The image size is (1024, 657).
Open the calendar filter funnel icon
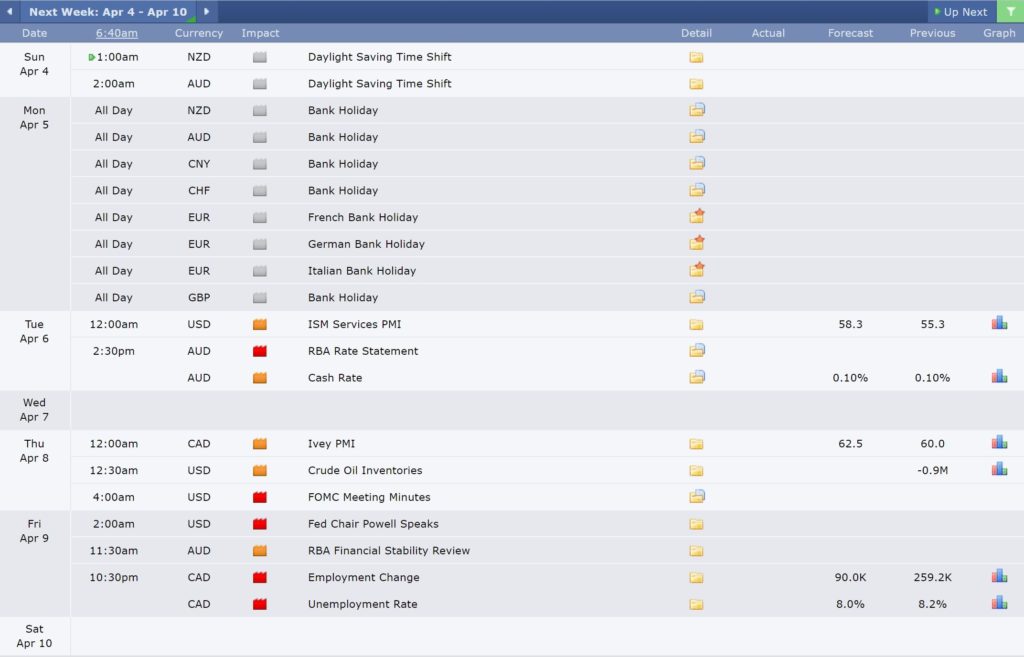point(1011,12)
